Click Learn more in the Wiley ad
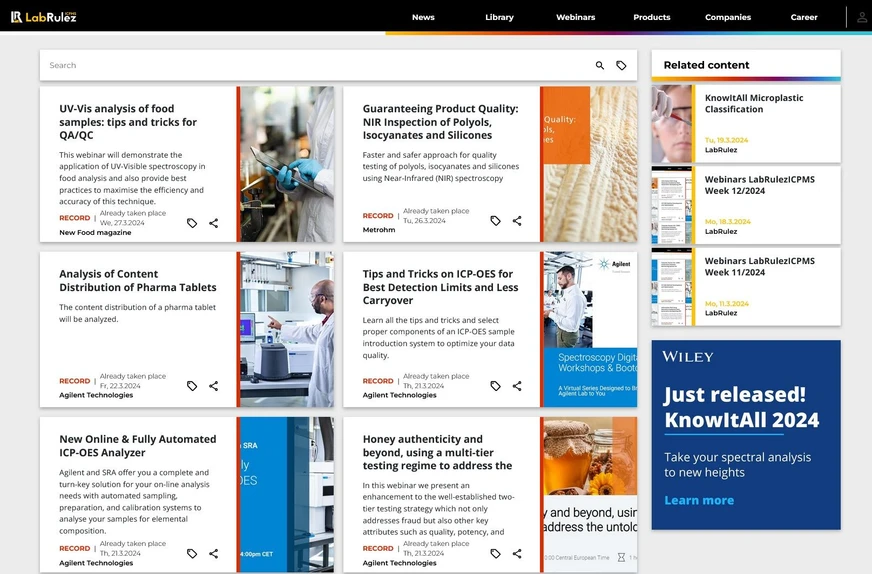Image resolution: width=872 pixels, height=574 pixels. pyautogui.click(x=699, y=500)
